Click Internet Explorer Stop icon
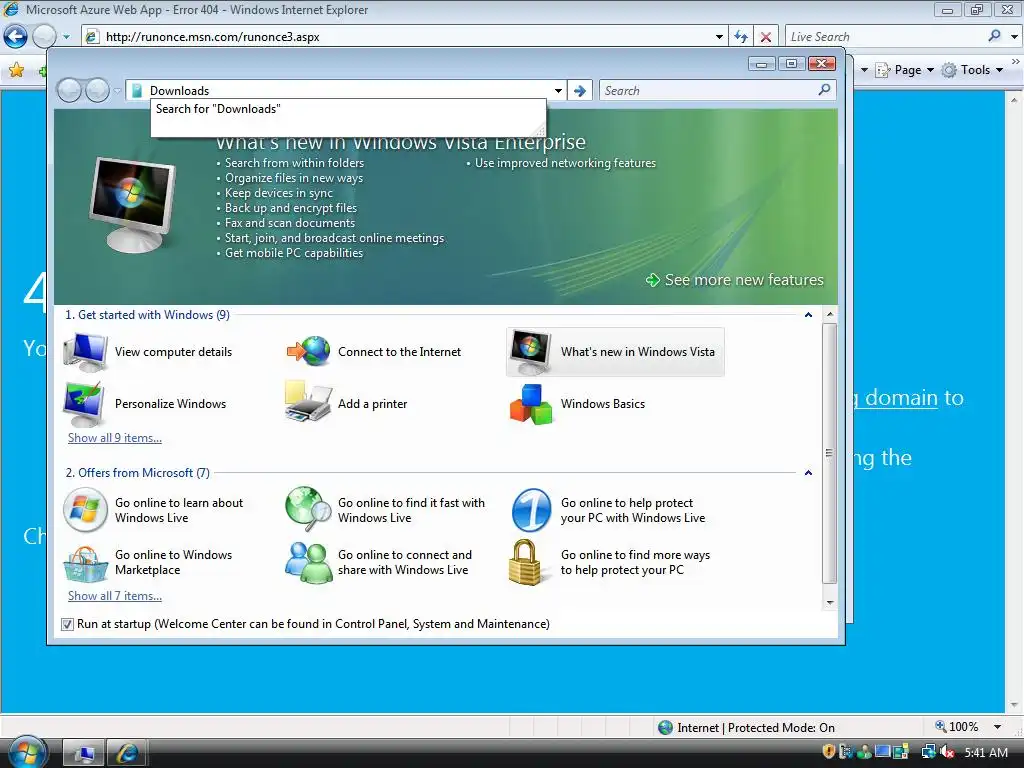The height and width of the screenshot is (768, 1024). pos(765,37)
